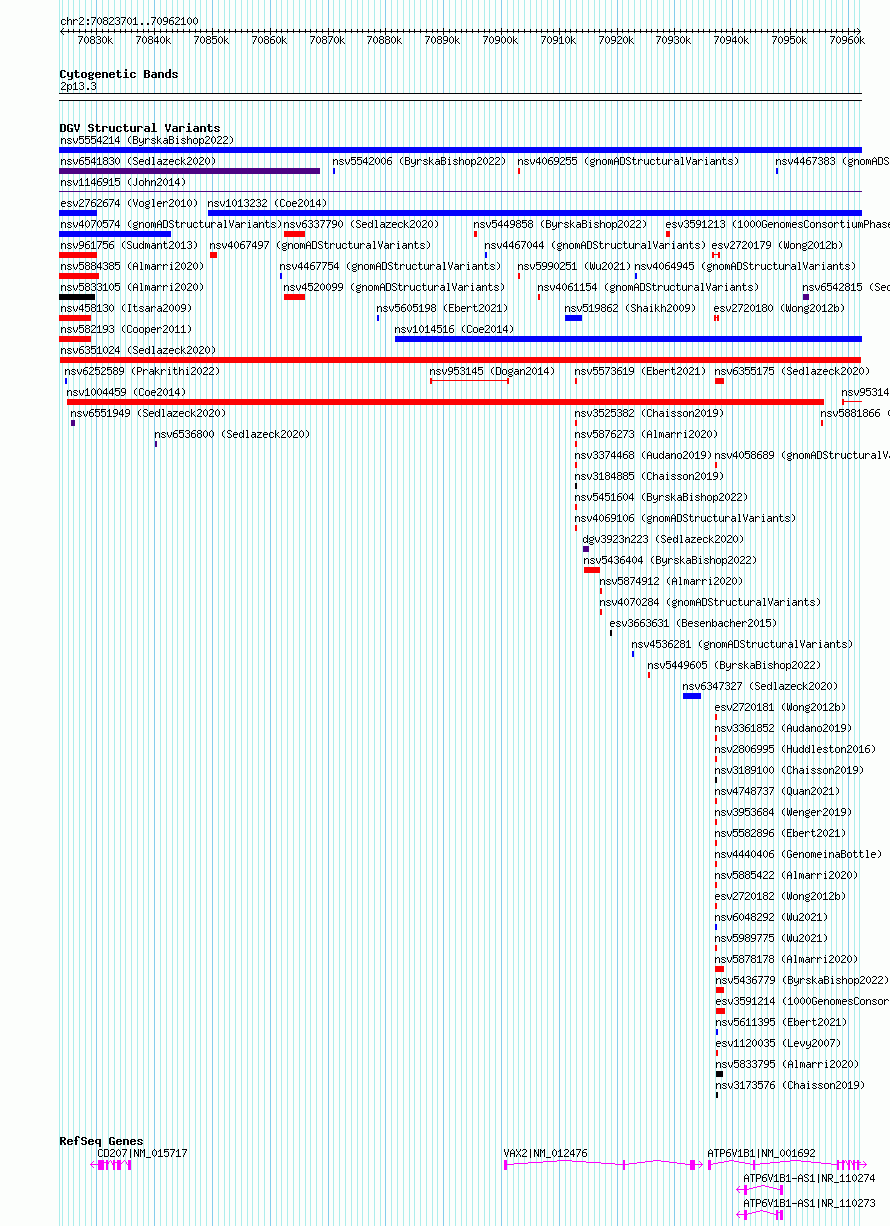Image resolution: width=890 pixels, height=1226 pixels.
Task: Select variant nsv3525382 (Chaisson2019)
Action: (x=649, y=414)
